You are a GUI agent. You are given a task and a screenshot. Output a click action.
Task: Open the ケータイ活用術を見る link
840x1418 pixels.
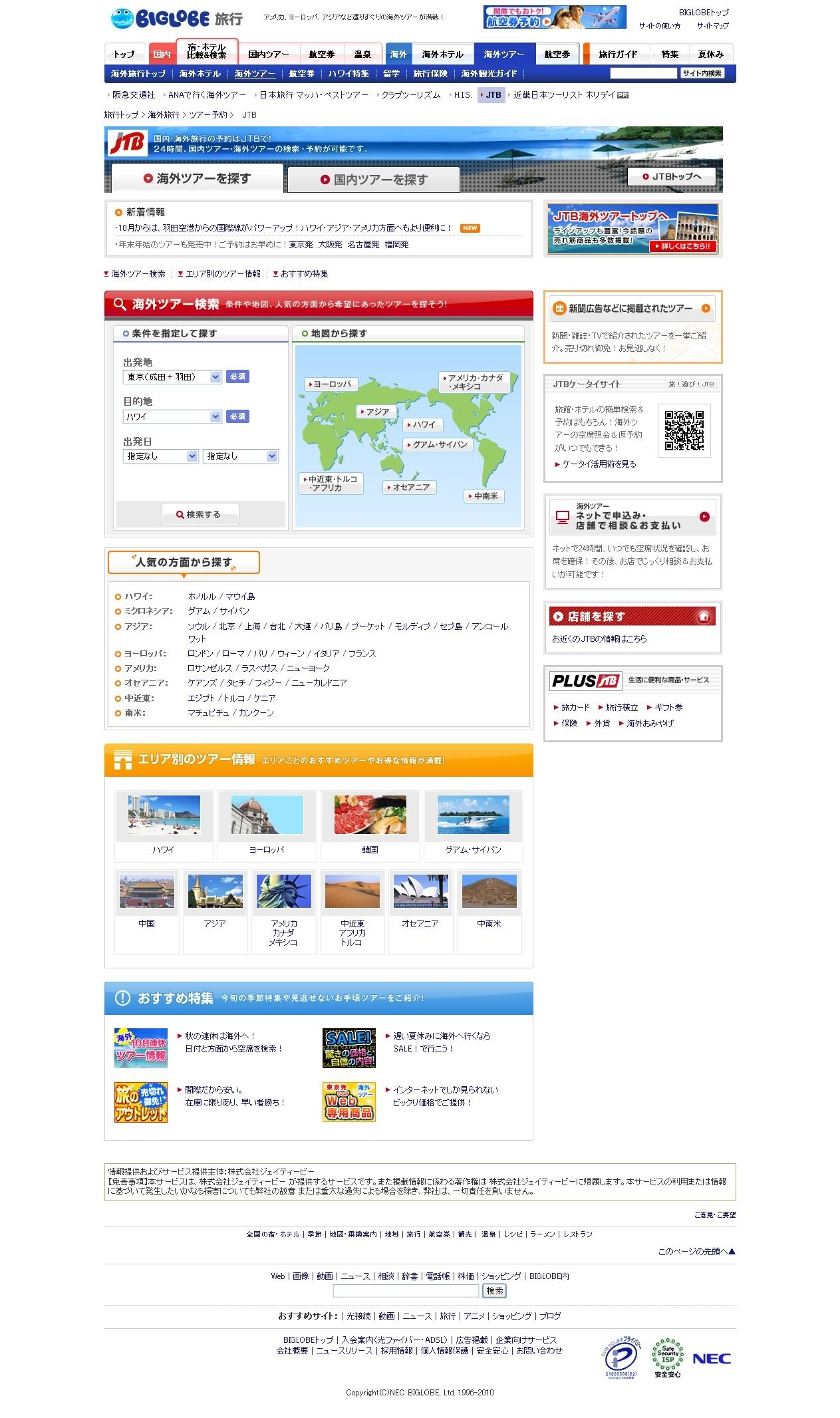point(599,464)
